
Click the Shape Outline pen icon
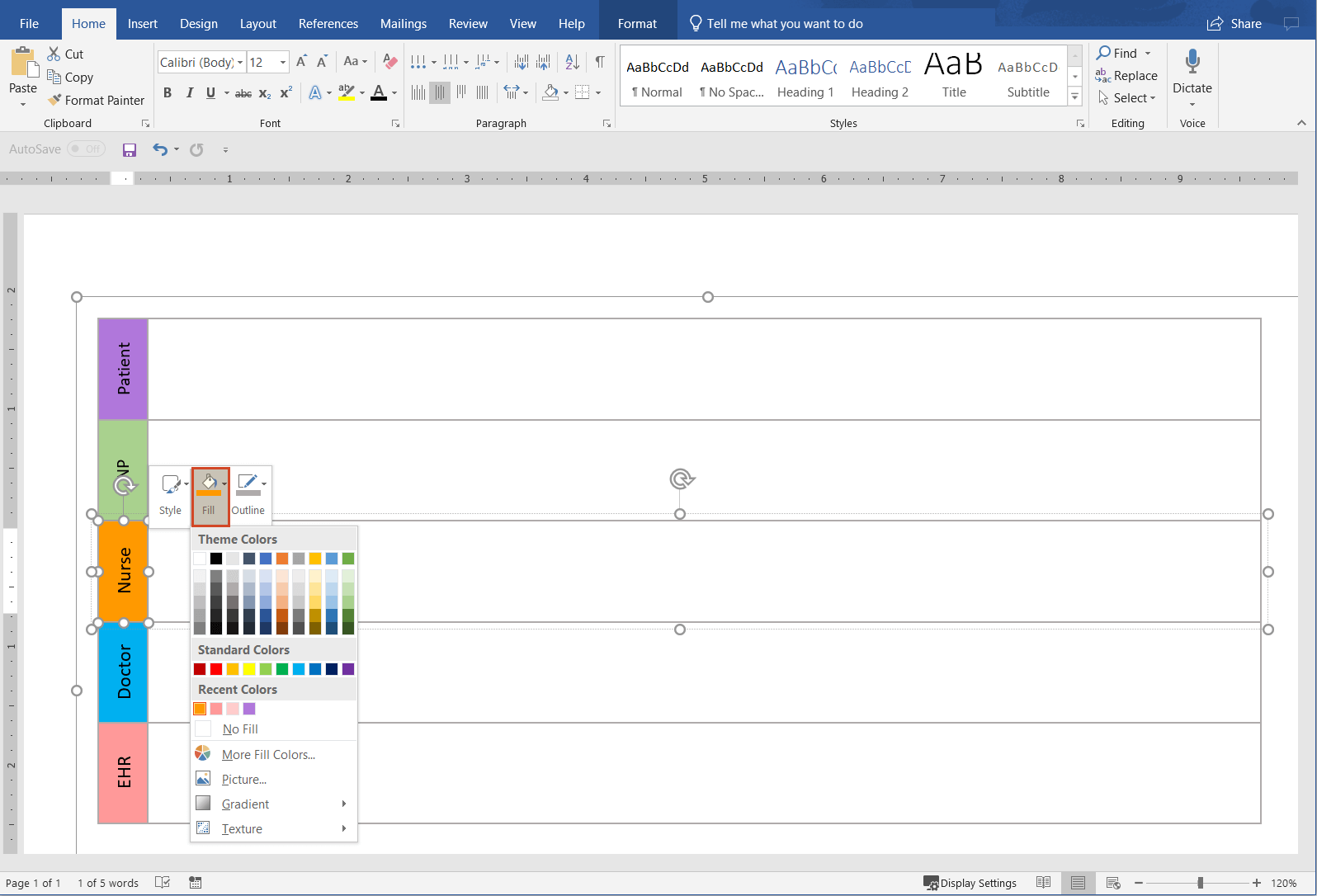click(x=247, y=483)
